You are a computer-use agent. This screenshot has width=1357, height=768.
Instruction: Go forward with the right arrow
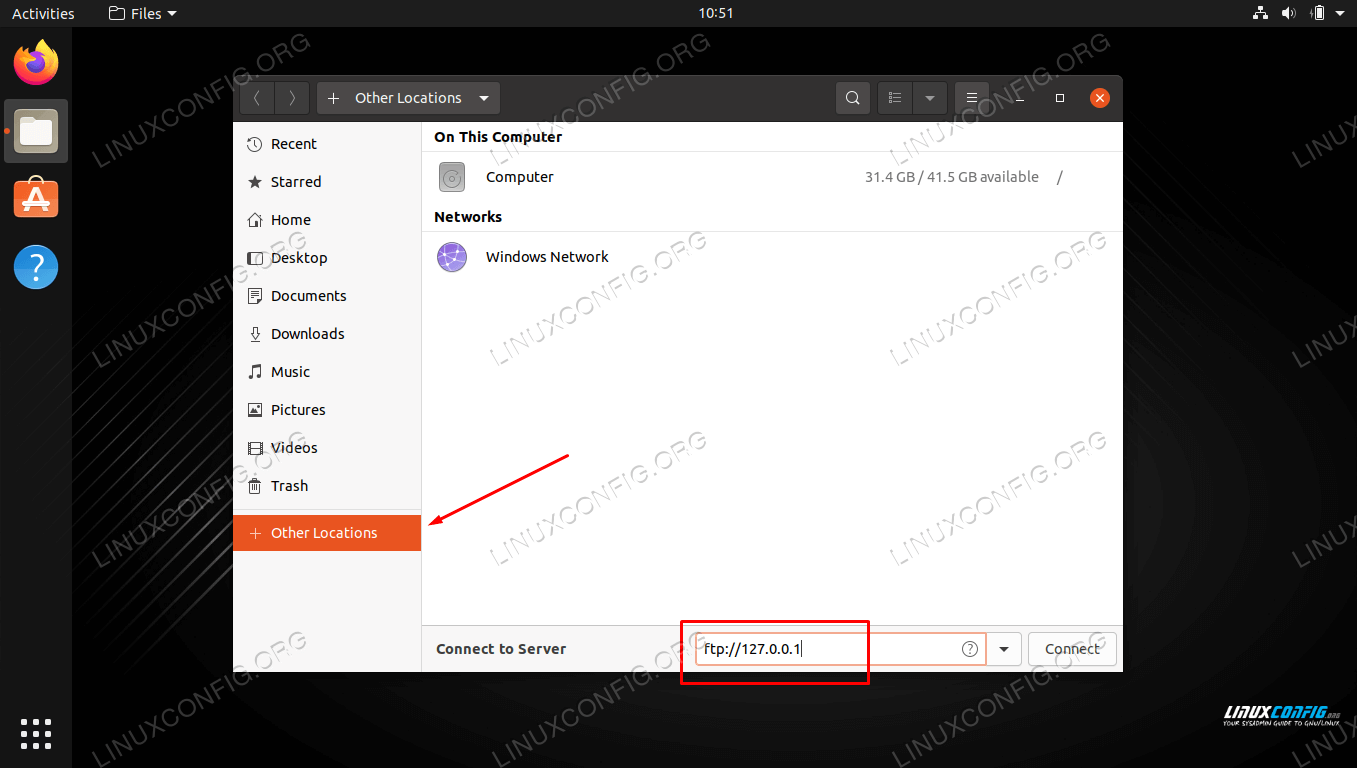click(x=292, y=98)
